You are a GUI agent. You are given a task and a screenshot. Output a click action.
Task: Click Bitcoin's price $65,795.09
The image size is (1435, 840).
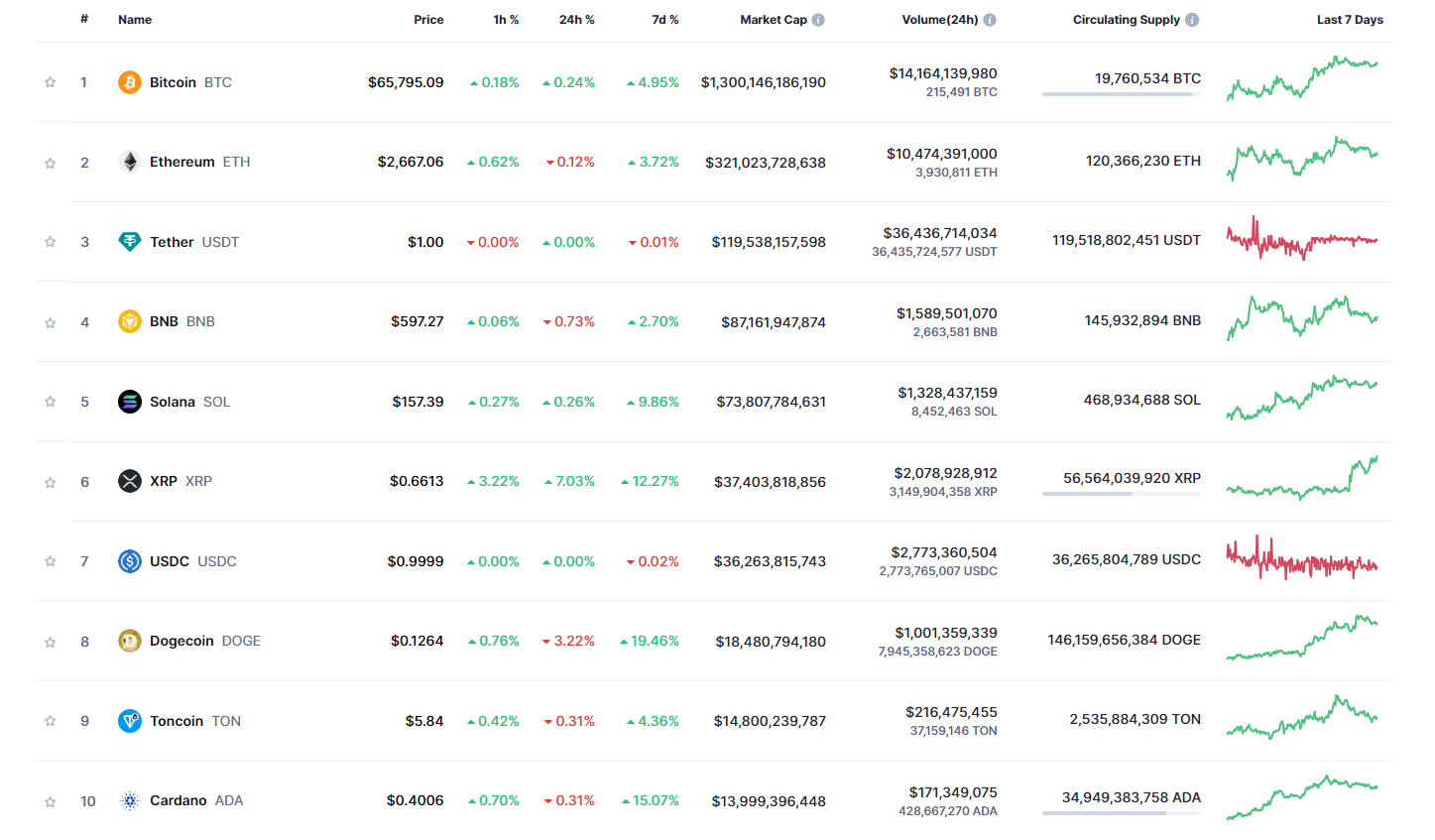click(x=406, y=82)
